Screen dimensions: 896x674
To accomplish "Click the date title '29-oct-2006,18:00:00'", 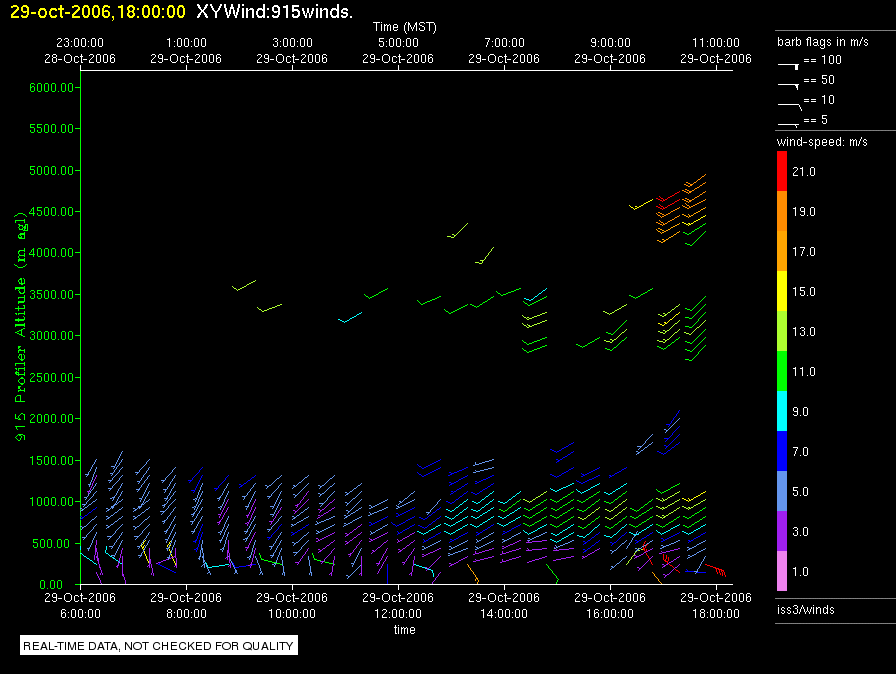I will 98,11.
